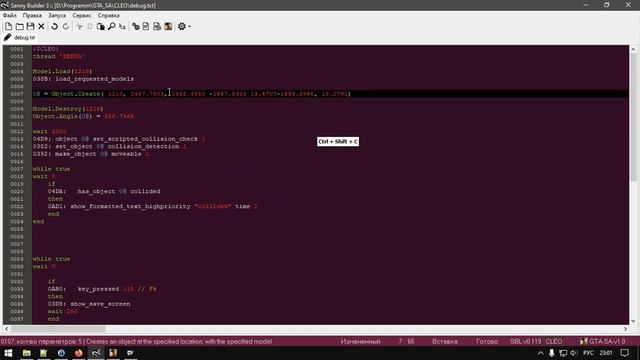Open the Справка menu
The image size is (640, 360).
pos(108,16)
